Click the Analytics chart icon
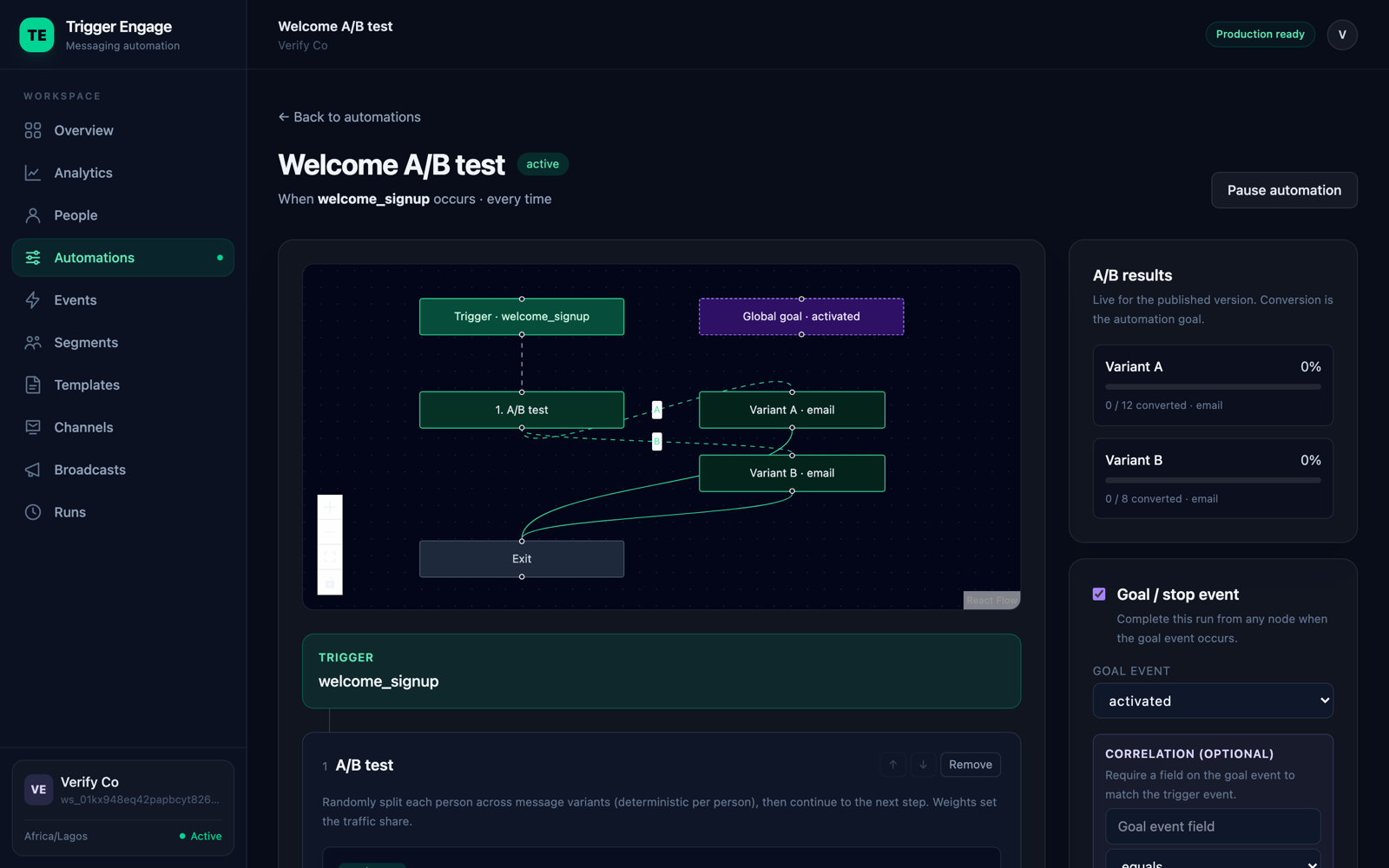 33,173
